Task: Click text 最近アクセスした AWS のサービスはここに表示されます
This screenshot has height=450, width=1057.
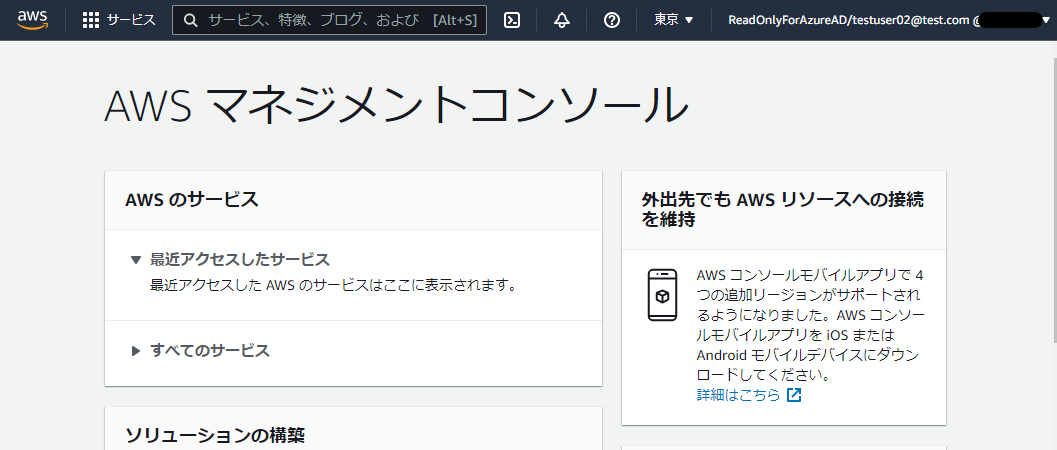Action: 333,286
